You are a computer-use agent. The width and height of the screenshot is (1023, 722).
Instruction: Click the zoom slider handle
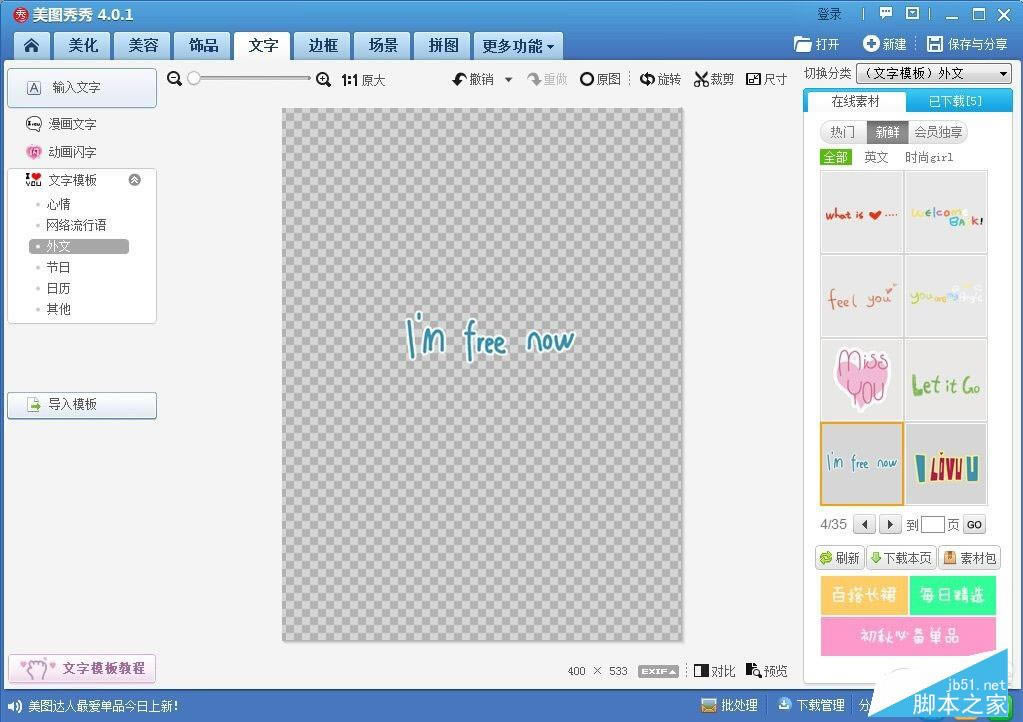click(x=194, y=79)
